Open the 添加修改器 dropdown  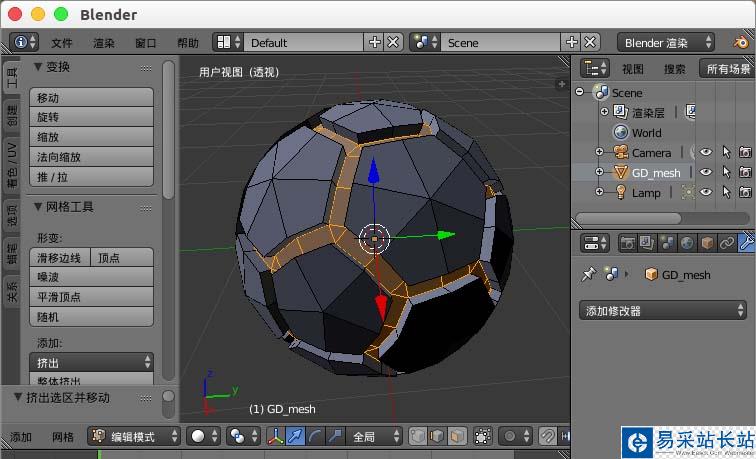[x=662, y=311]
